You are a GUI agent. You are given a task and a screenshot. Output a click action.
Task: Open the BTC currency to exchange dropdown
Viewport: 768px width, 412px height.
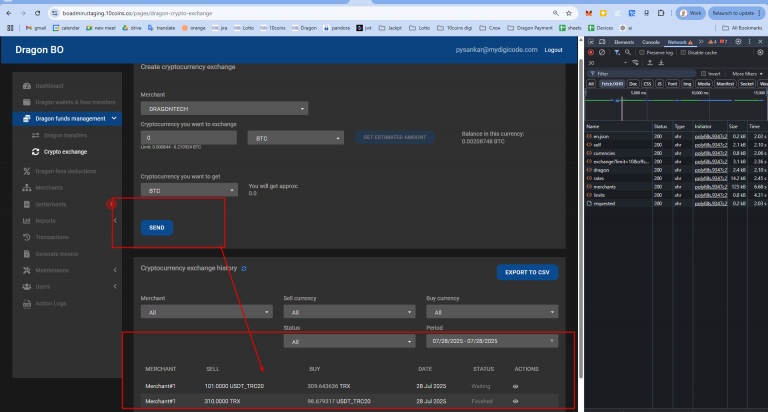pos(295,138)
